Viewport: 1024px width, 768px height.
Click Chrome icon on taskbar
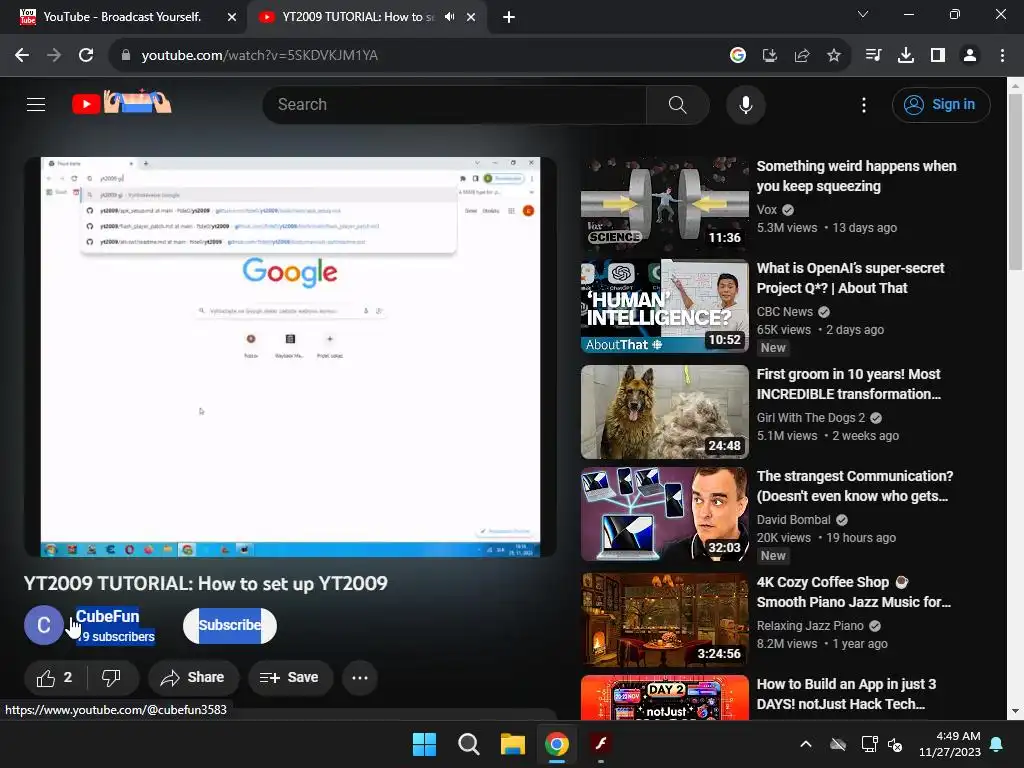point(556,744)
